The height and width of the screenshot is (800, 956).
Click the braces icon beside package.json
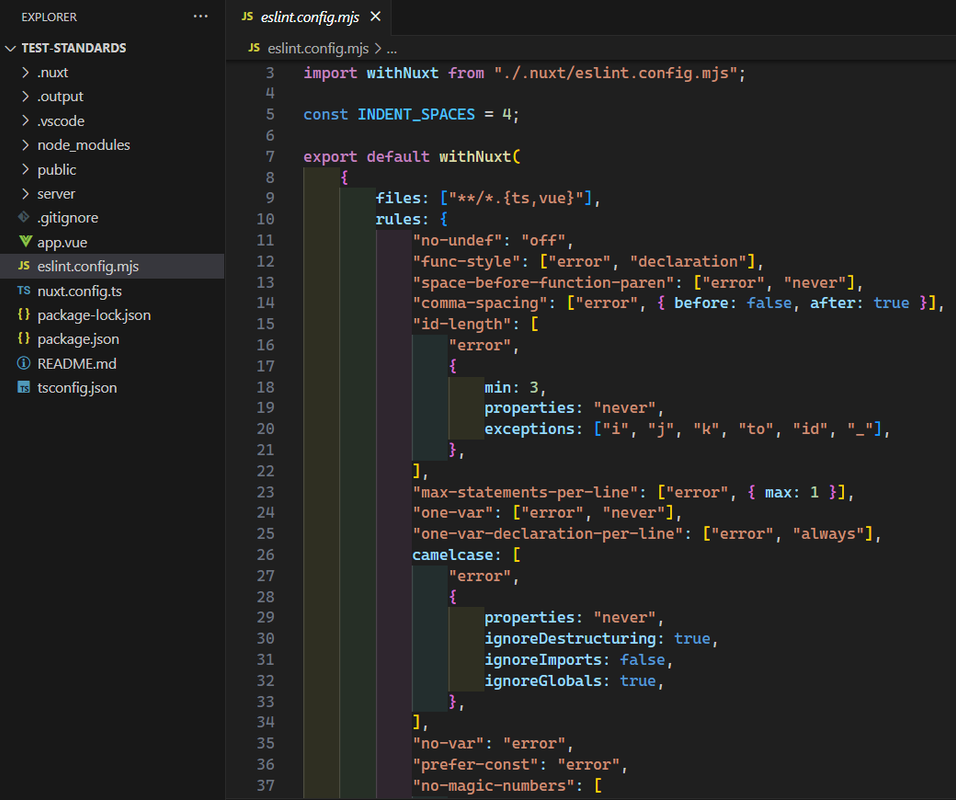(x=24, y=338)
